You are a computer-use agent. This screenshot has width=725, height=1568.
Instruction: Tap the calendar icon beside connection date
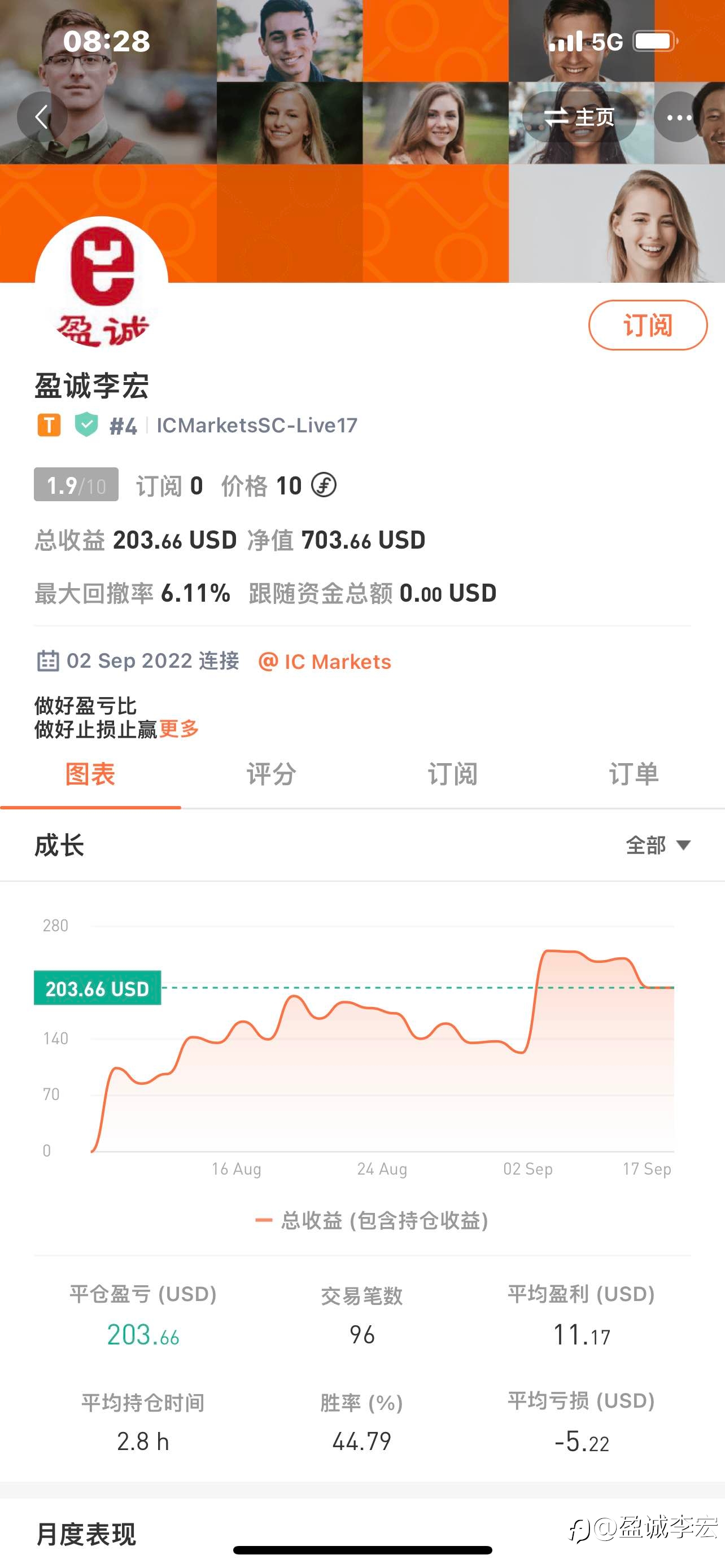pos(48,661)
